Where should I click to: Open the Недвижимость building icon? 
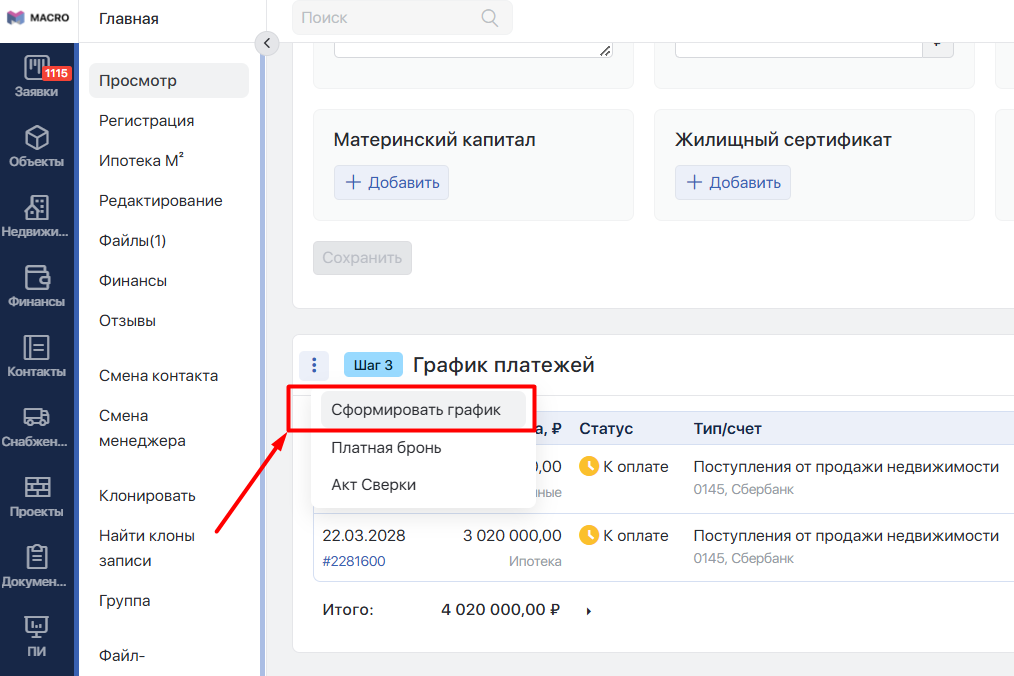coord(37,208)
